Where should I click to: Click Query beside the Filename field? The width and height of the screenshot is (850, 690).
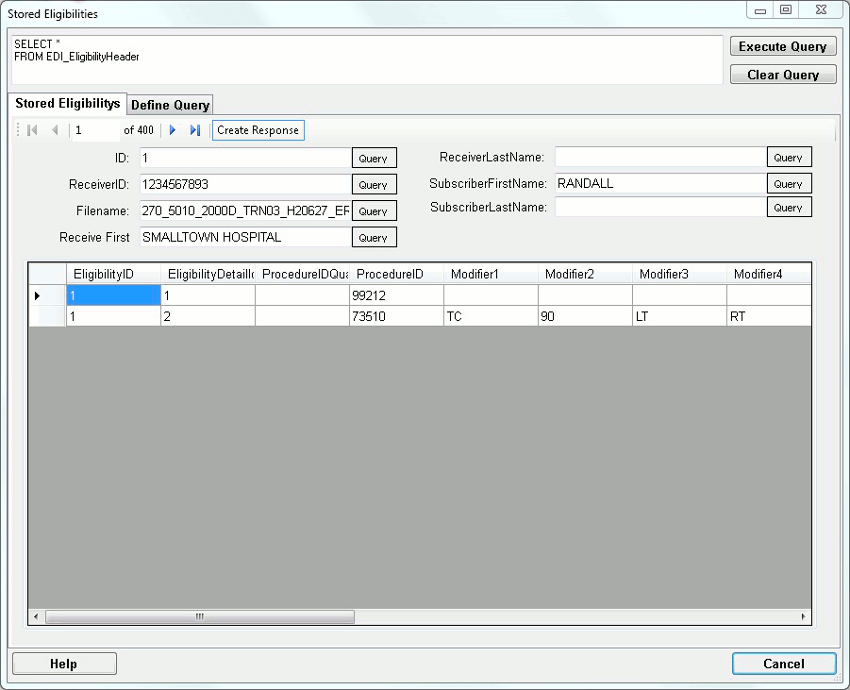pyautogui.click(x=374, y=210)
